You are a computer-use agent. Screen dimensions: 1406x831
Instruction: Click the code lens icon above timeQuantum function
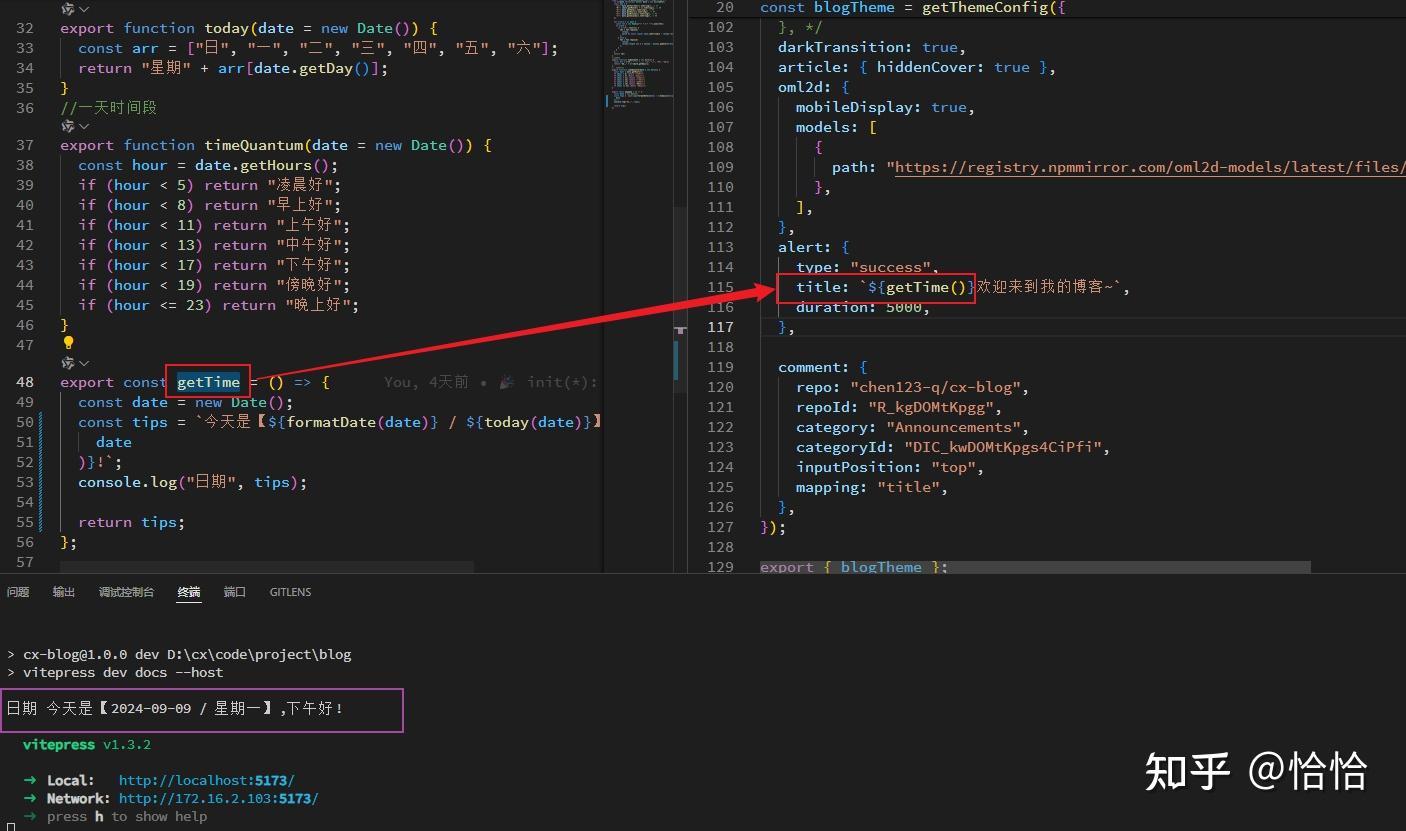pos(67,126)
